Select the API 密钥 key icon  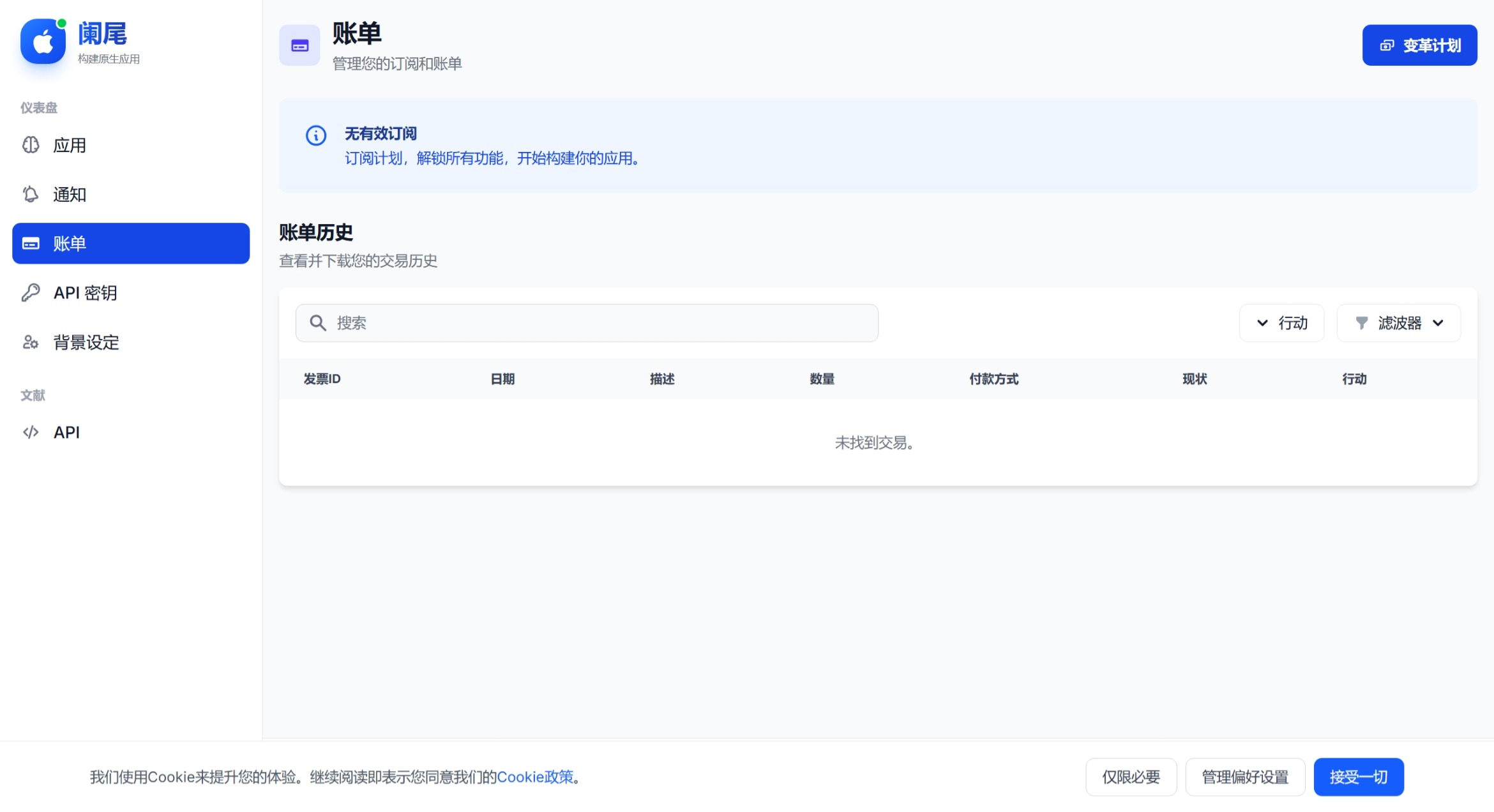click(x=30, y=292)
